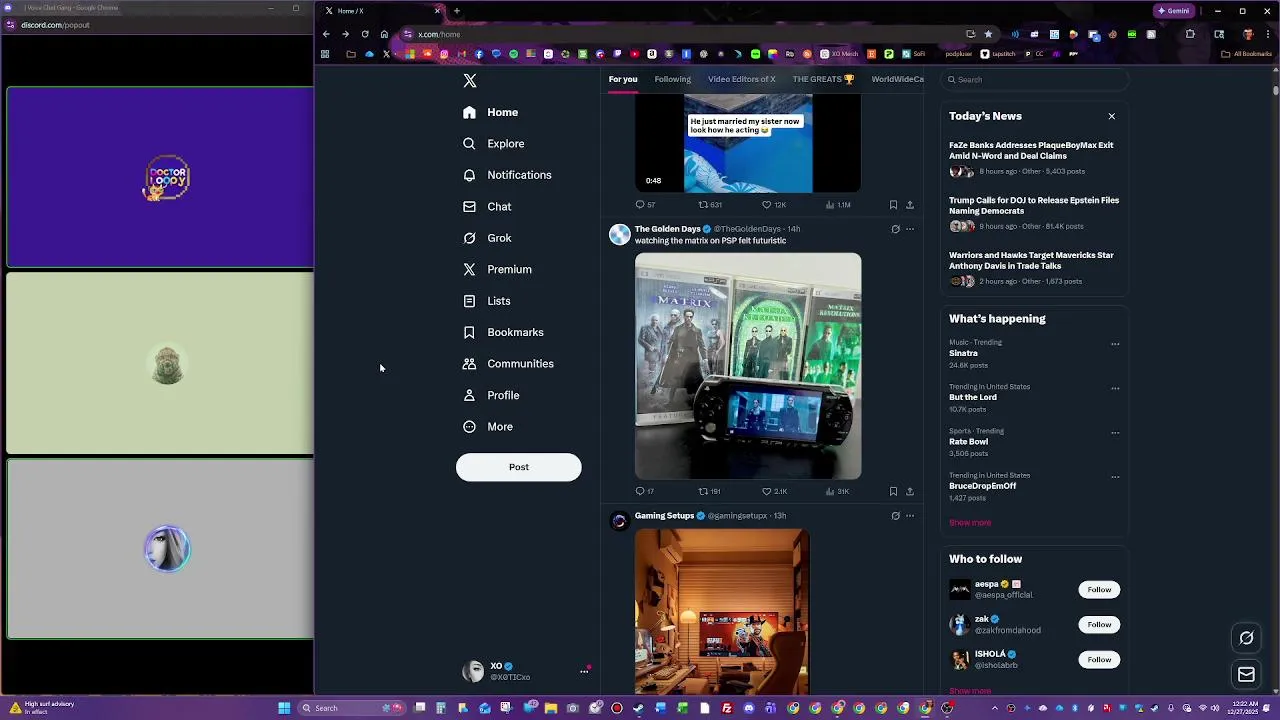Follow the zak account

pos(1099,624)
